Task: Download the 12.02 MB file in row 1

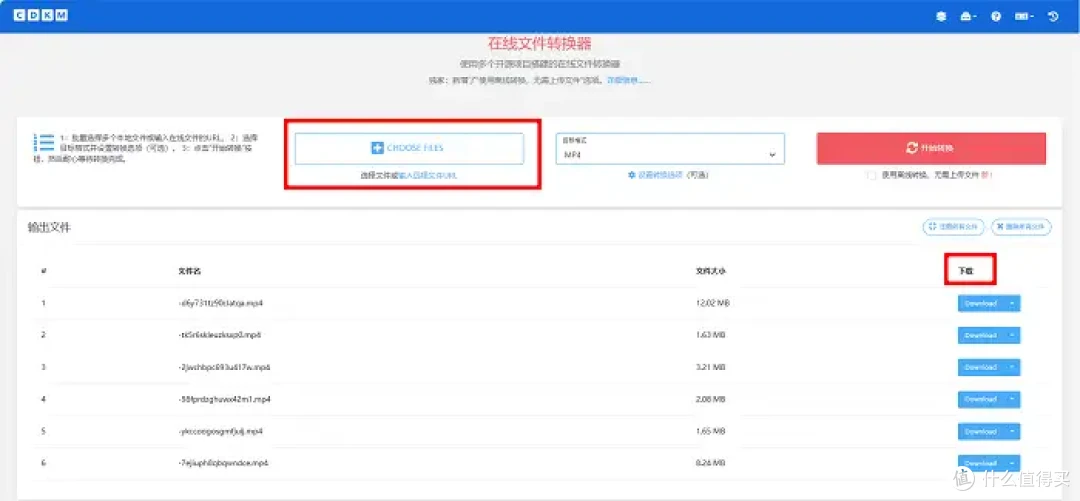Action: pyautogui.click(x=981, y=303)
